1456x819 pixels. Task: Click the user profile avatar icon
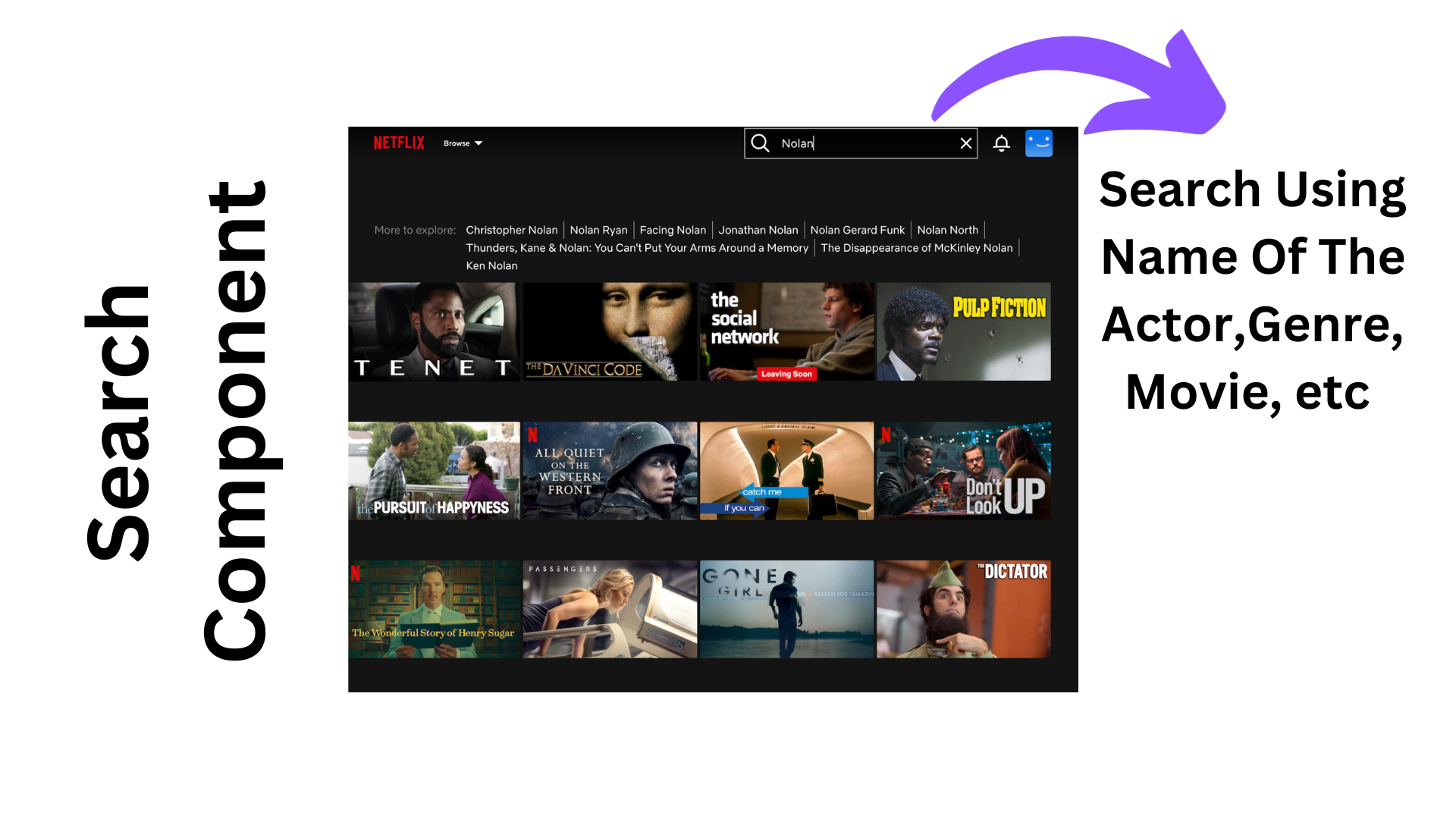[x=1039, y=142]
